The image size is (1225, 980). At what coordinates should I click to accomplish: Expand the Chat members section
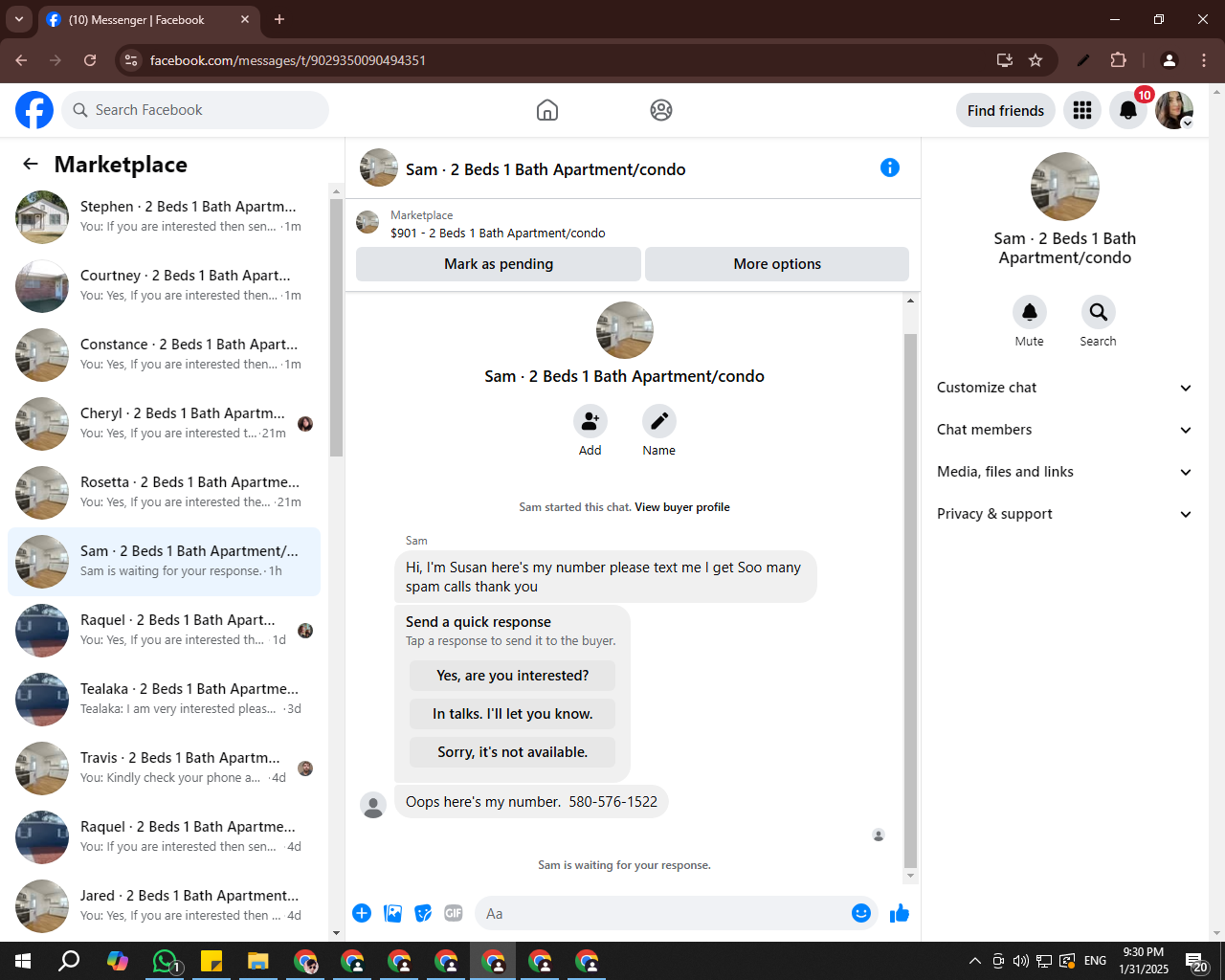tap(1065, 430)
